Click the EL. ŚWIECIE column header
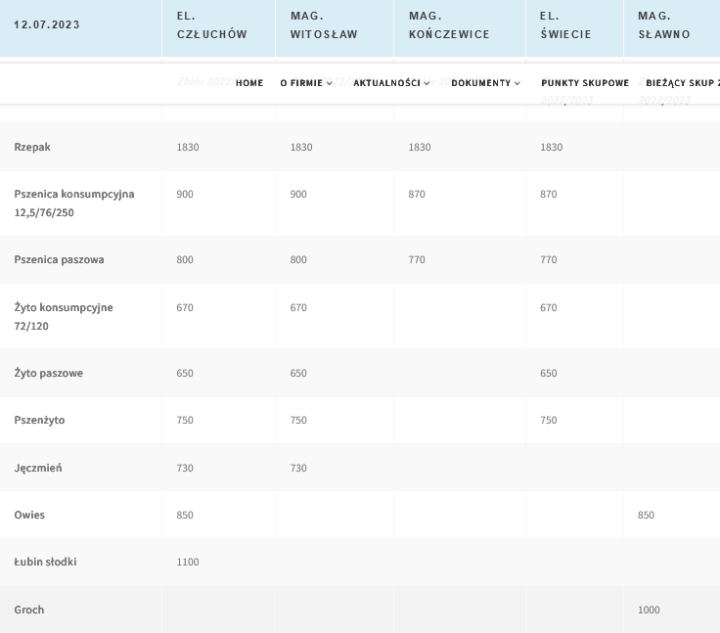 pos(565,25)
